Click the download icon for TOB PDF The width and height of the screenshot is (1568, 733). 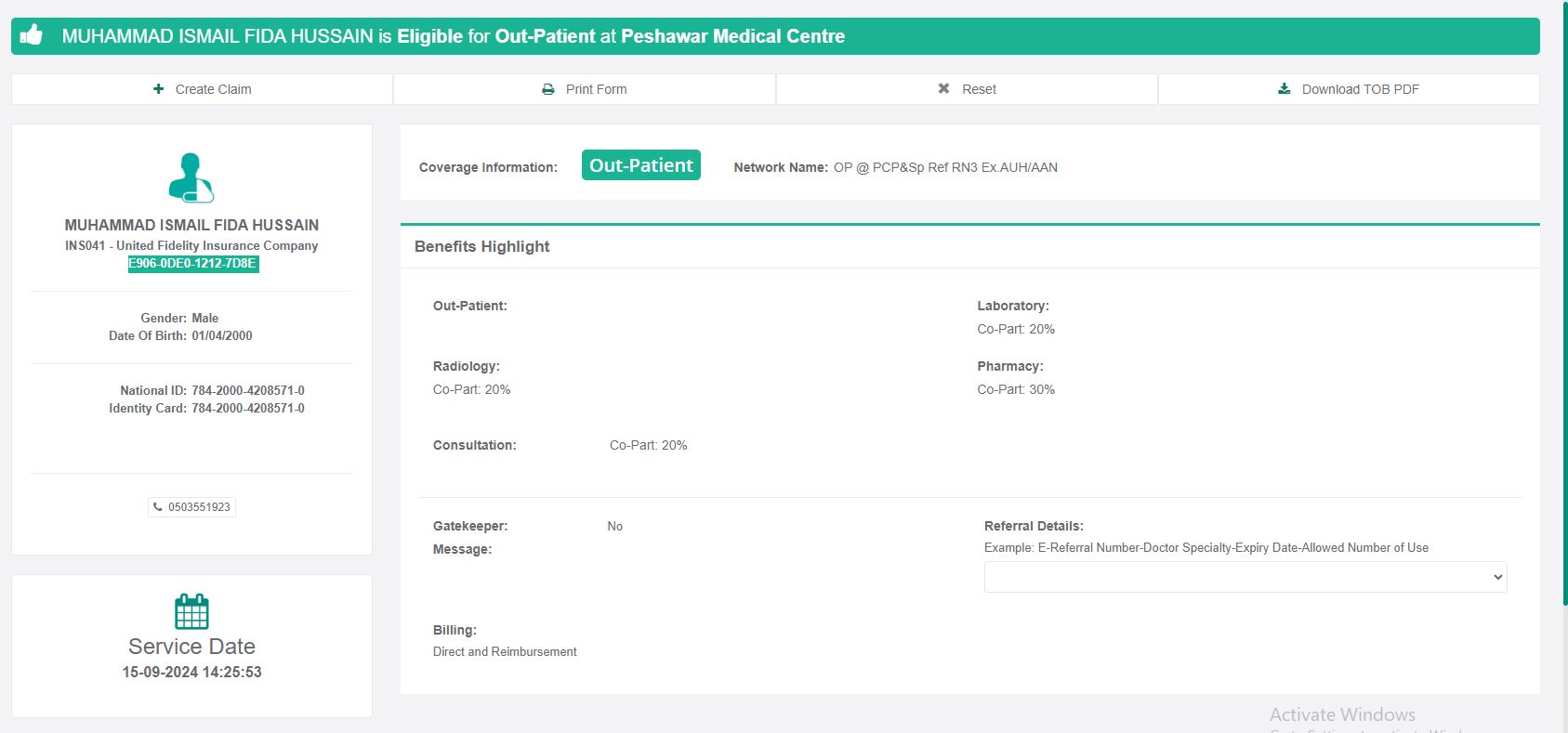[1284, 89]
